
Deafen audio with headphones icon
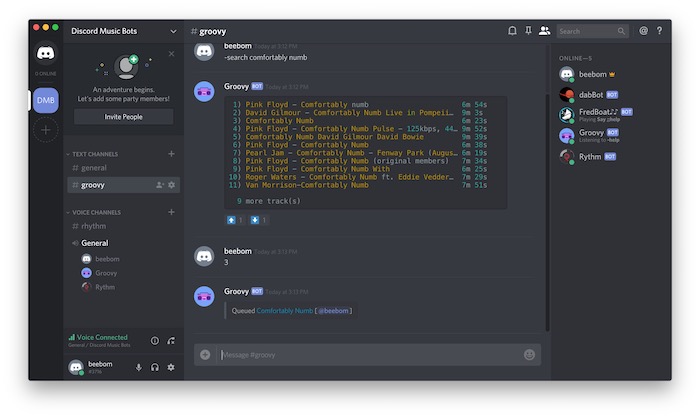click(155, 367)
